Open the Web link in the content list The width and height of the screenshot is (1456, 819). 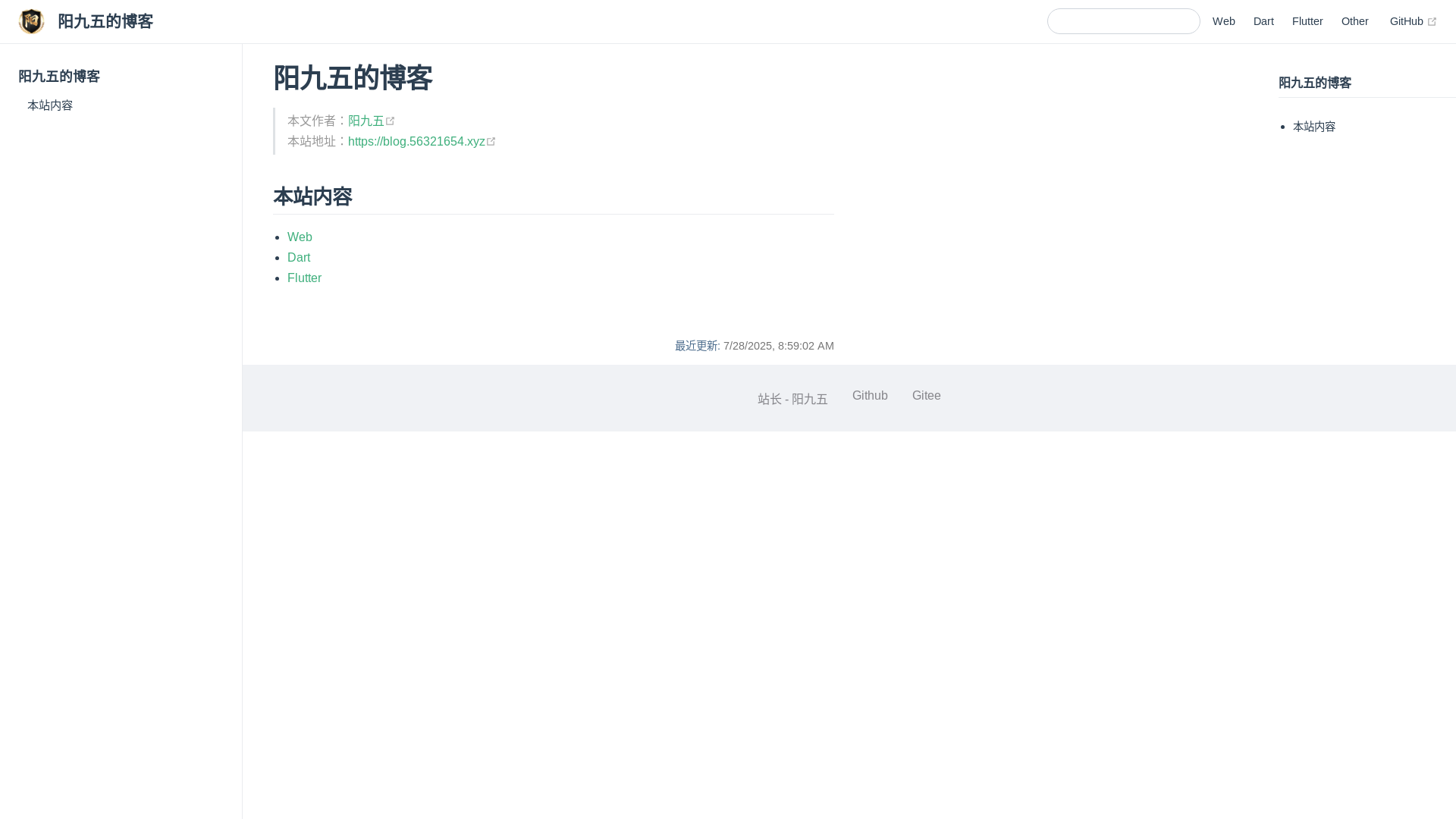pos(300,237)
